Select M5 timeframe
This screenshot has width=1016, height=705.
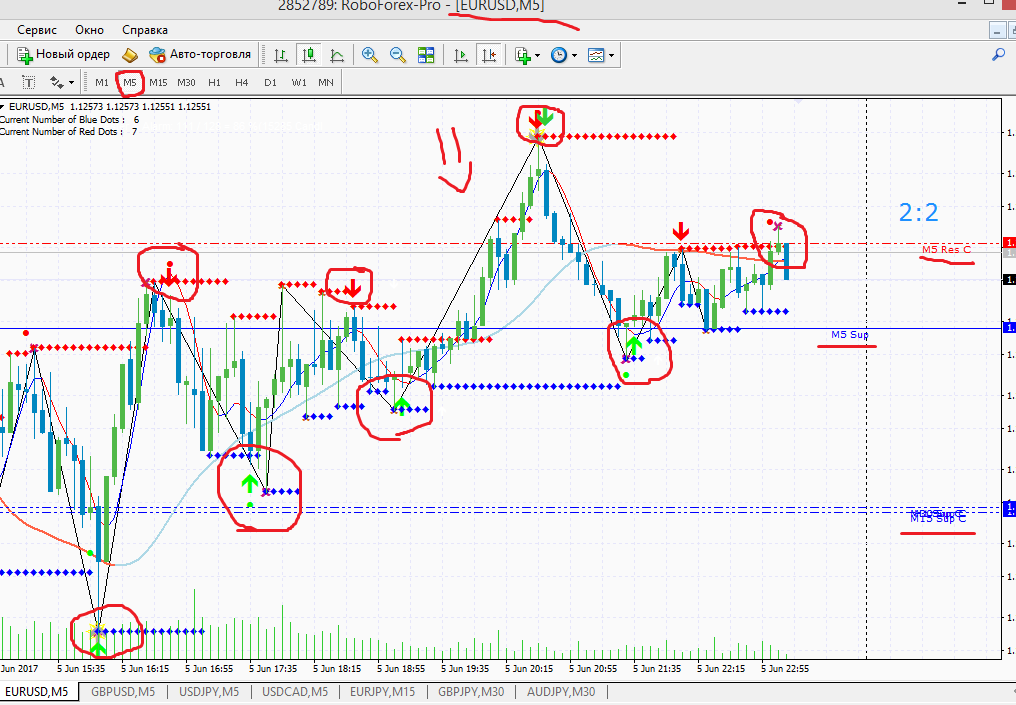coord(130,82)
